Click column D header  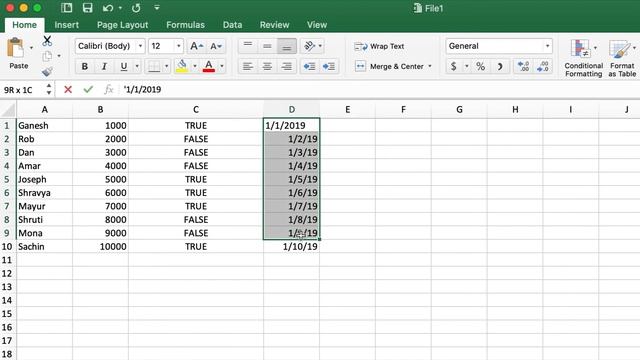(x=291, y=109)
